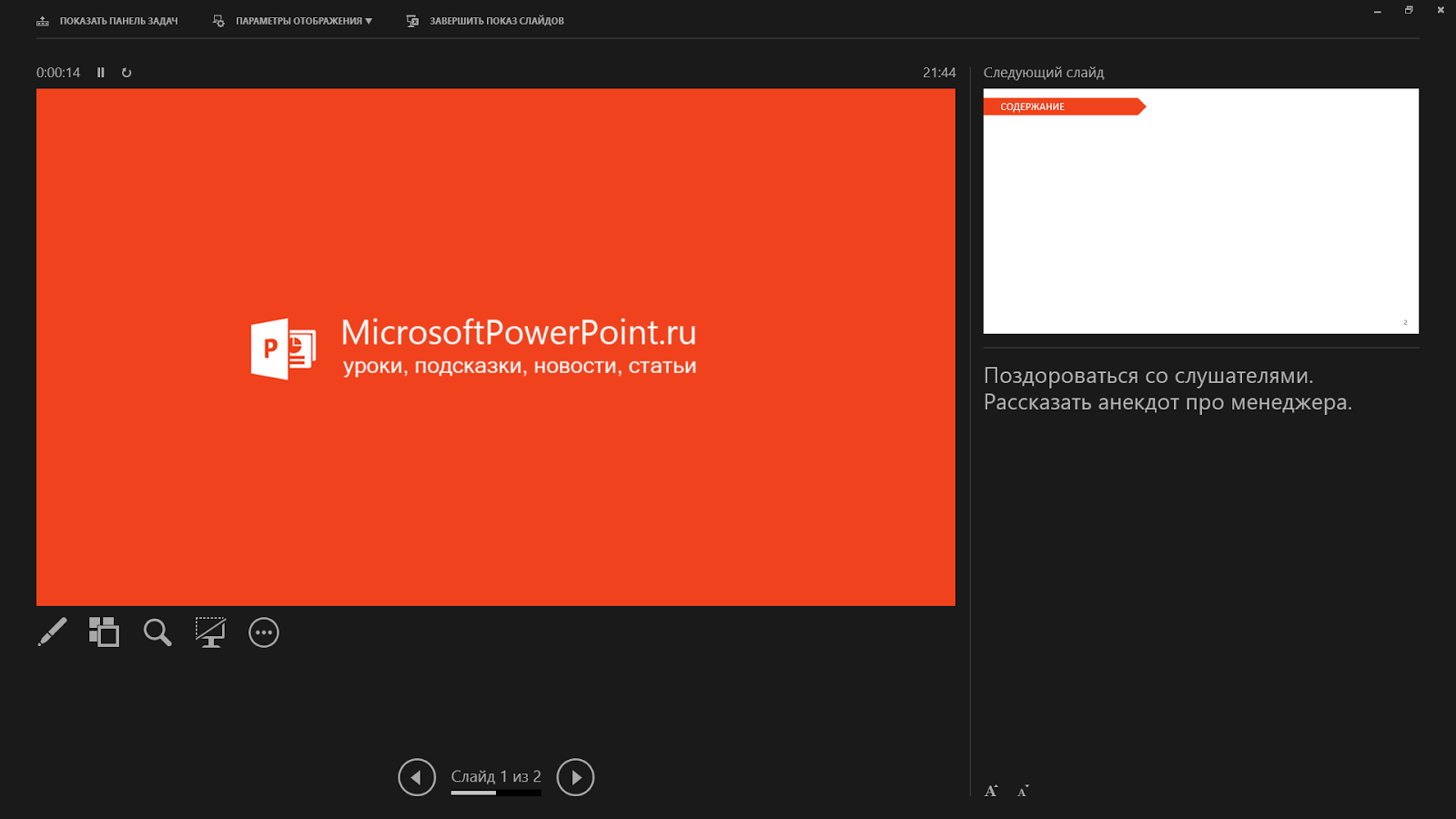
Task: Click the slide progress indicator bar
Action: point(496,794)
